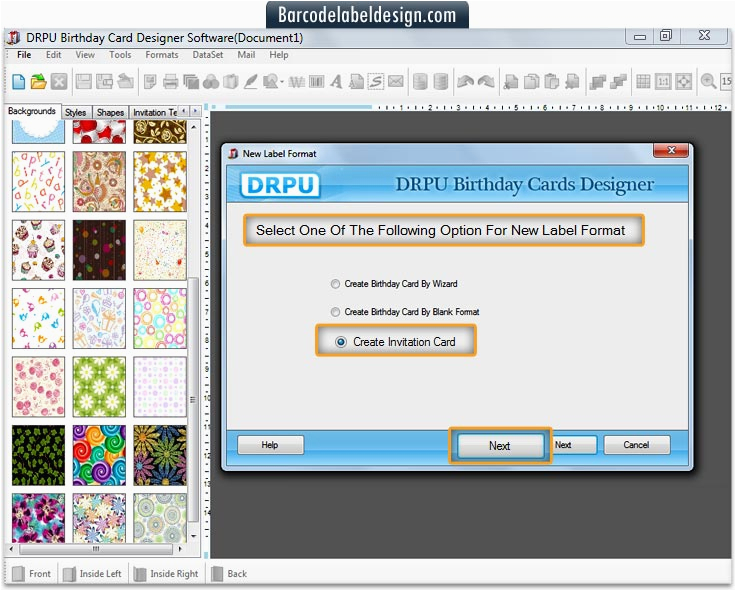This screenshot has height=591, width=736.
Task: Click the first database cylinder icon
Action: click(420, 82)
